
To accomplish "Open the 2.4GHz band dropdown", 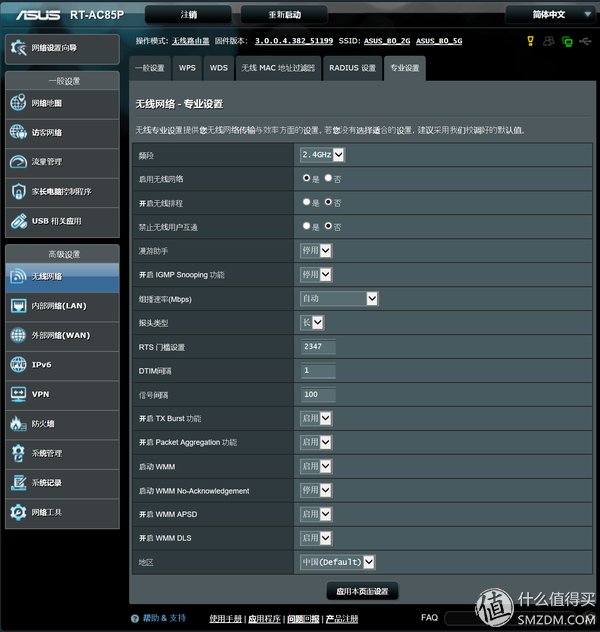I will click(323, 154).
